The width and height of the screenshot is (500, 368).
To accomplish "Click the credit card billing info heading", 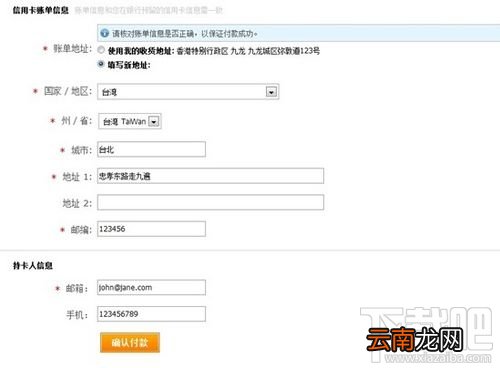I will 41,10.
